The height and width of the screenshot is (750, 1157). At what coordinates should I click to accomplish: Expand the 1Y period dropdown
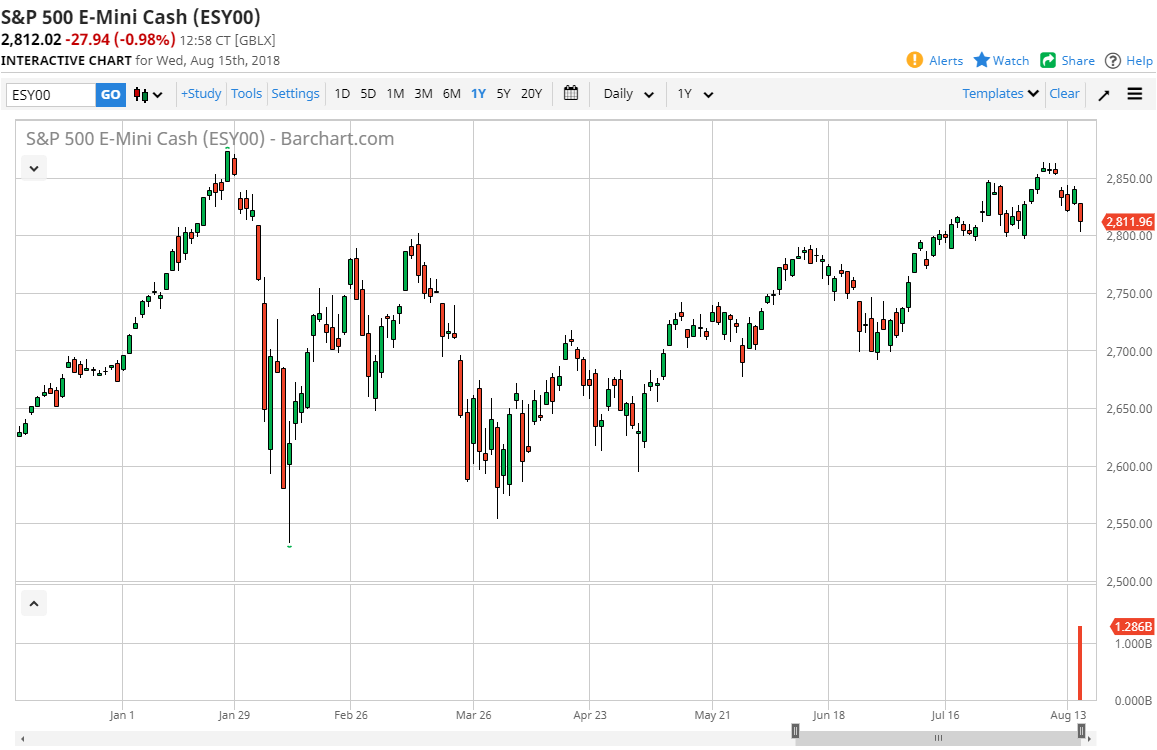[x=695, y=94]
